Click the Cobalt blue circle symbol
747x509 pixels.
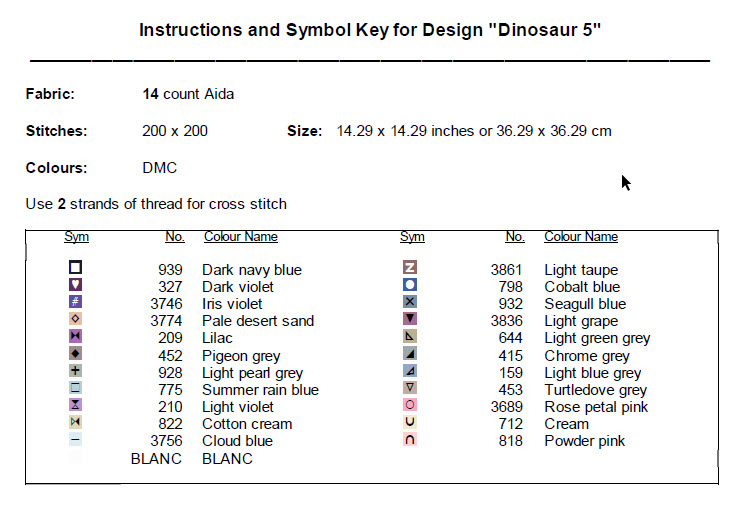(409, 285)
